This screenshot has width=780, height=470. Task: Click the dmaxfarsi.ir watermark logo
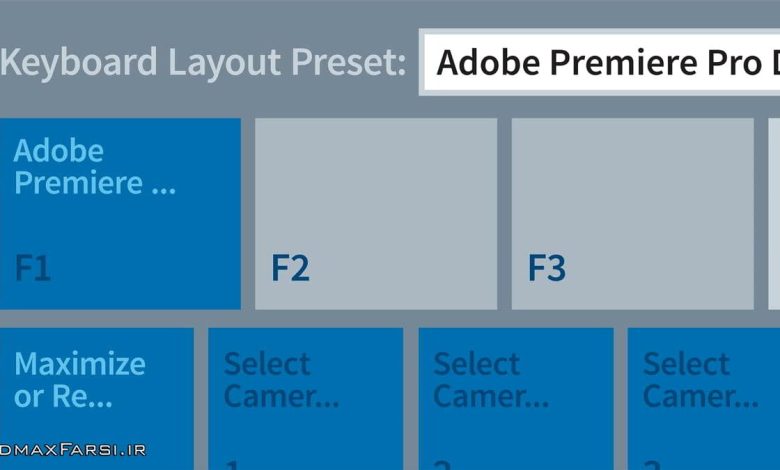tap(73, 450)
